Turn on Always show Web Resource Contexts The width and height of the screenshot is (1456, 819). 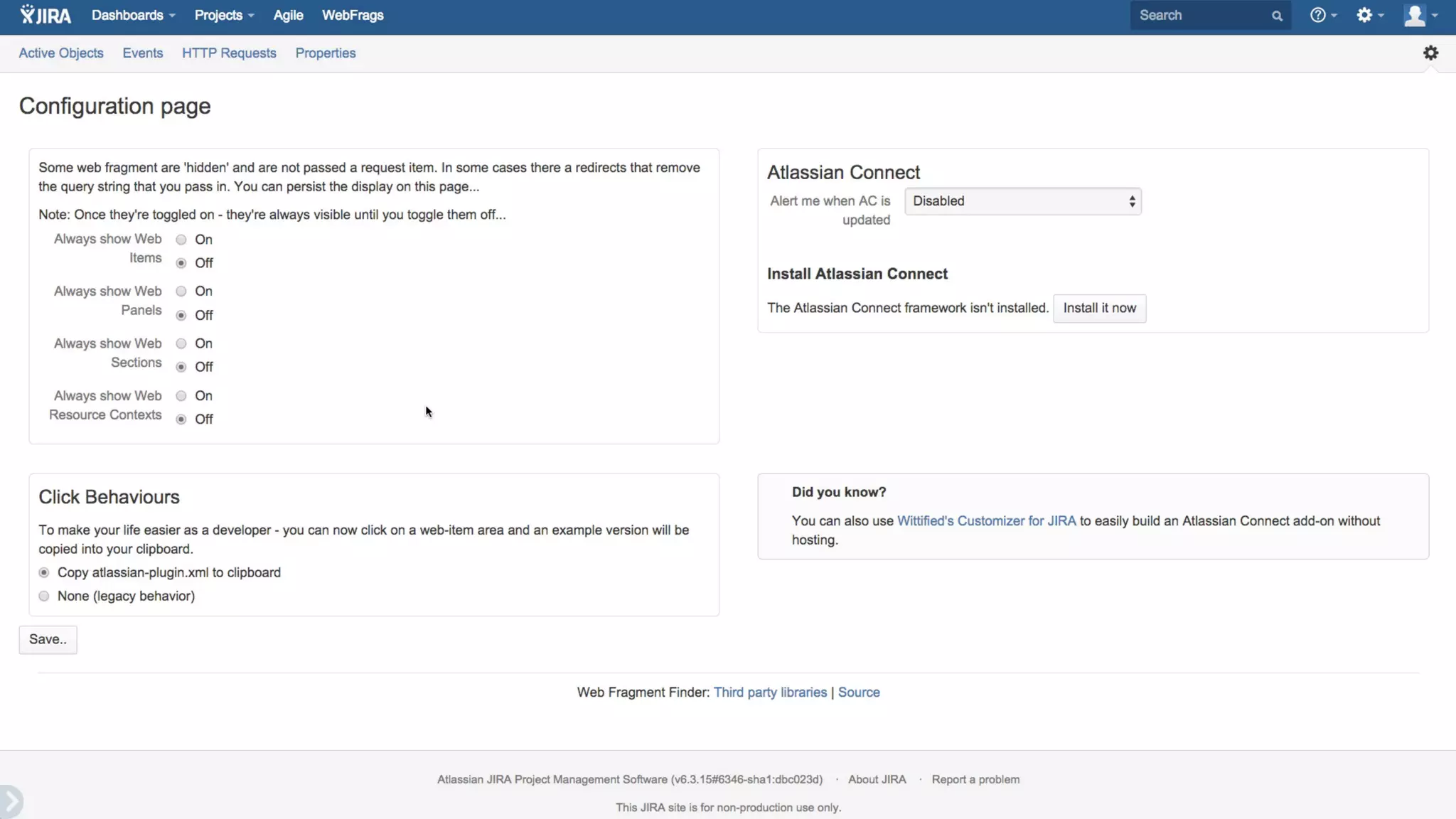(x=181, y=396)
